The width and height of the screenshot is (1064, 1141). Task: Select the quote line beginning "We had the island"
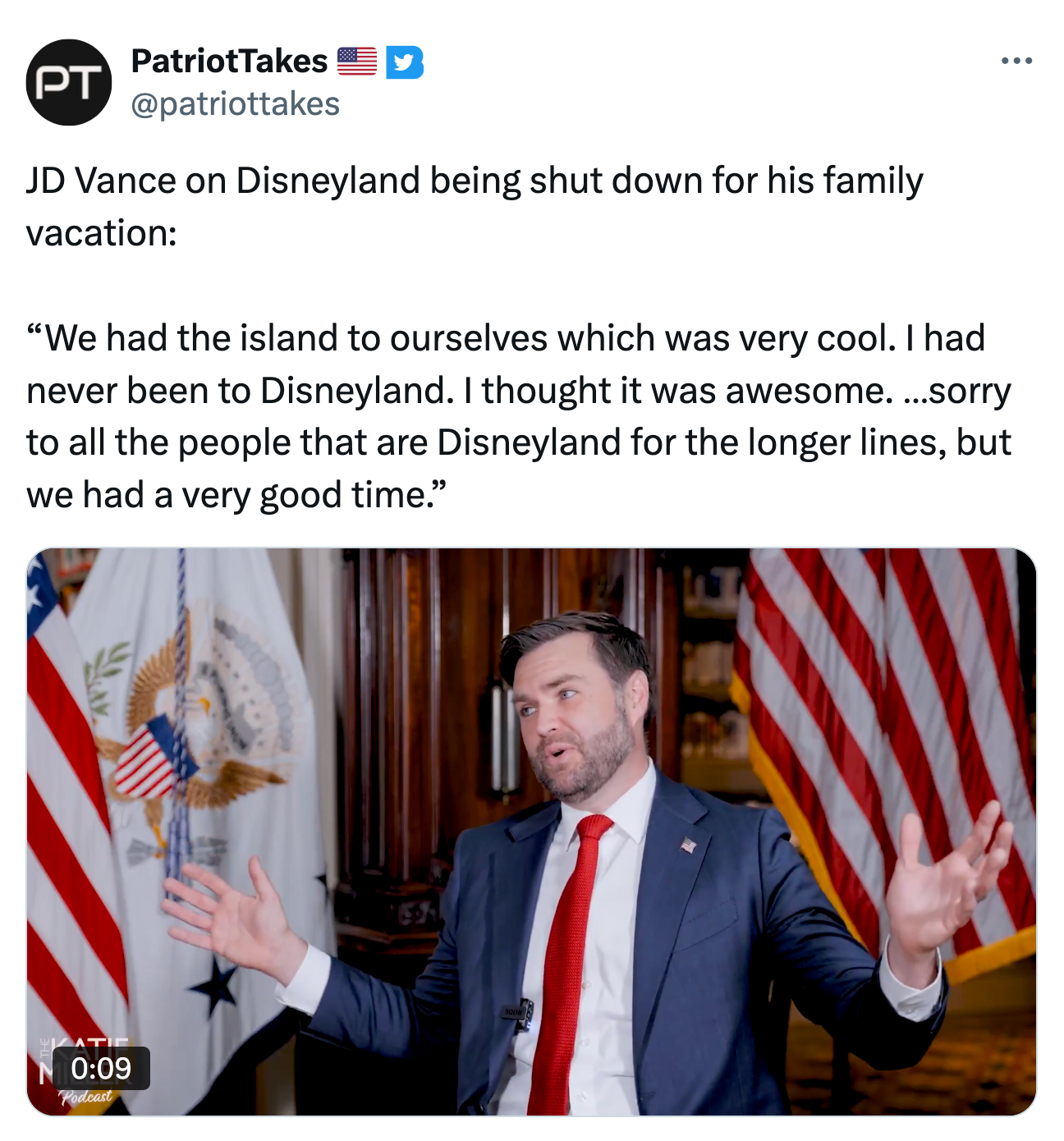[506, 338]
